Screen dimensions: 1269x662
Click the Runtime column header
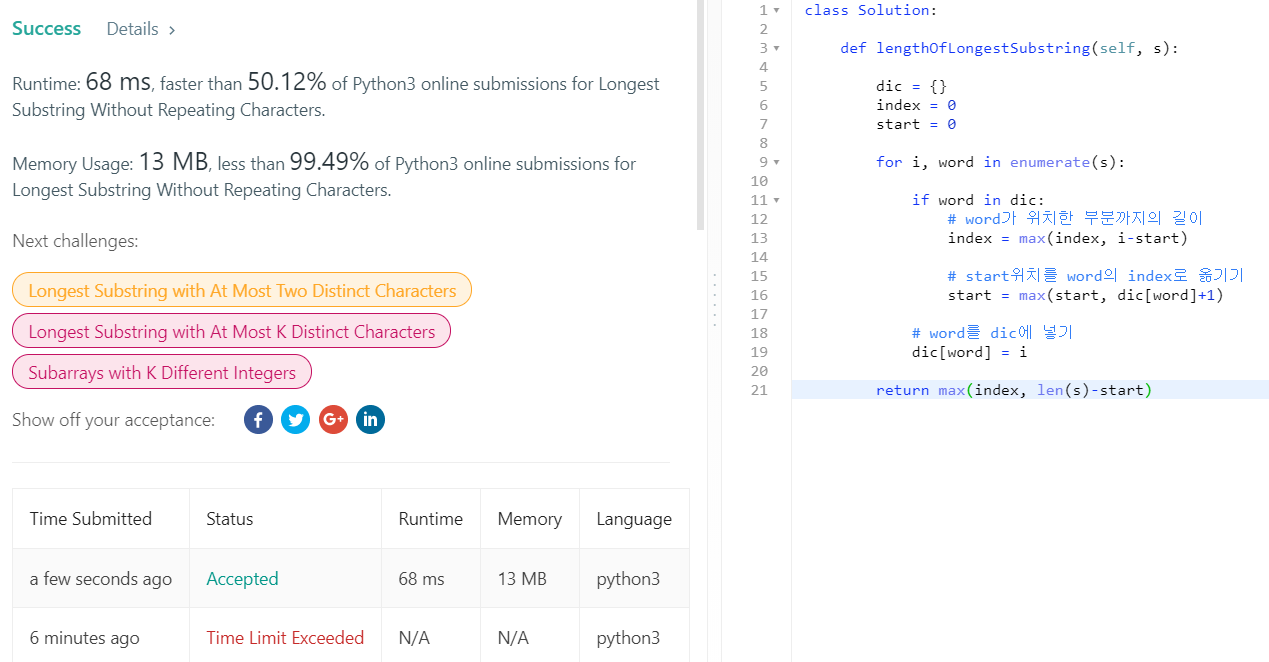point(430,519)
